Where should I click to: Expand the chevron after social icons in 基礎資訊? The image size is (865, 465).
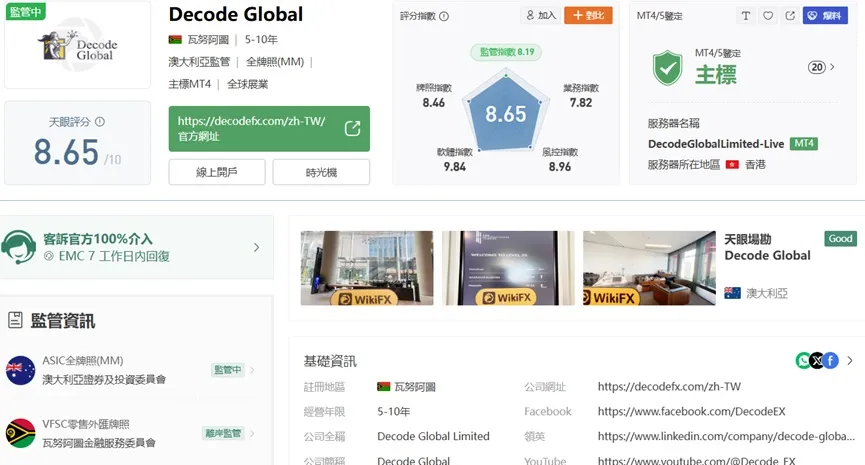pyautogui.click(x=850, y=361)
